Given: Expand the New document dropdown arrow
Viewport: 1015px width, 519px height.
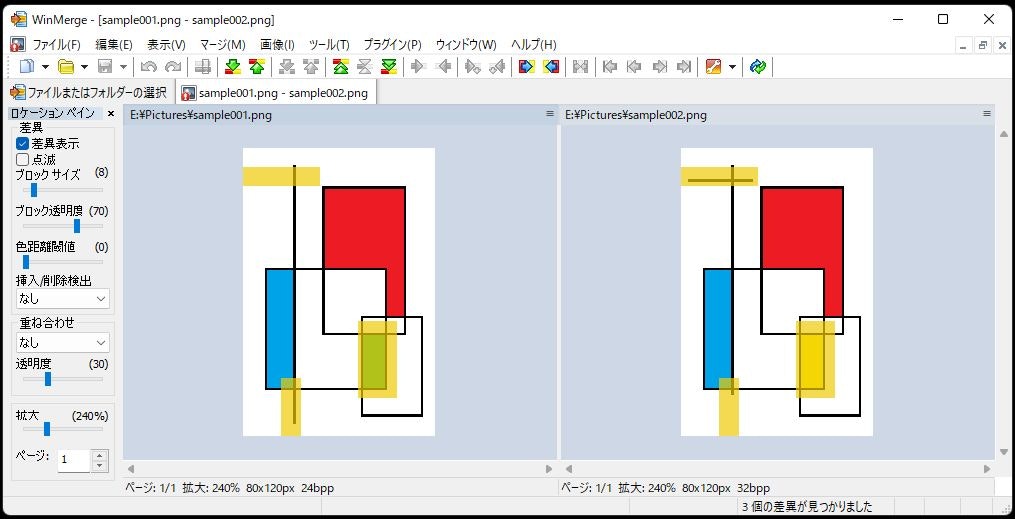Looking at the screenshot, I should tap(45, 67).
